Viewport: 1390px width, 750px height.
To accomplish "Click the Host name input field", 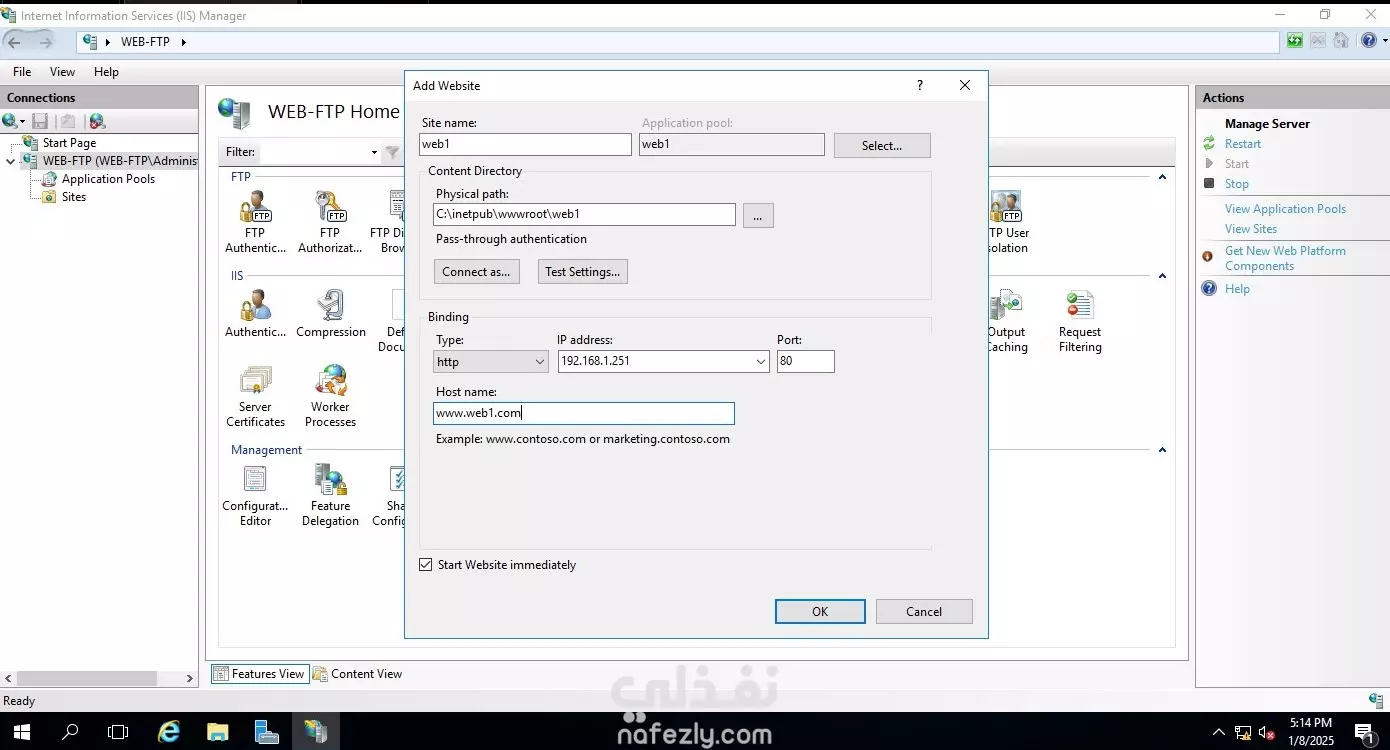I will click(x=584, y=413).
